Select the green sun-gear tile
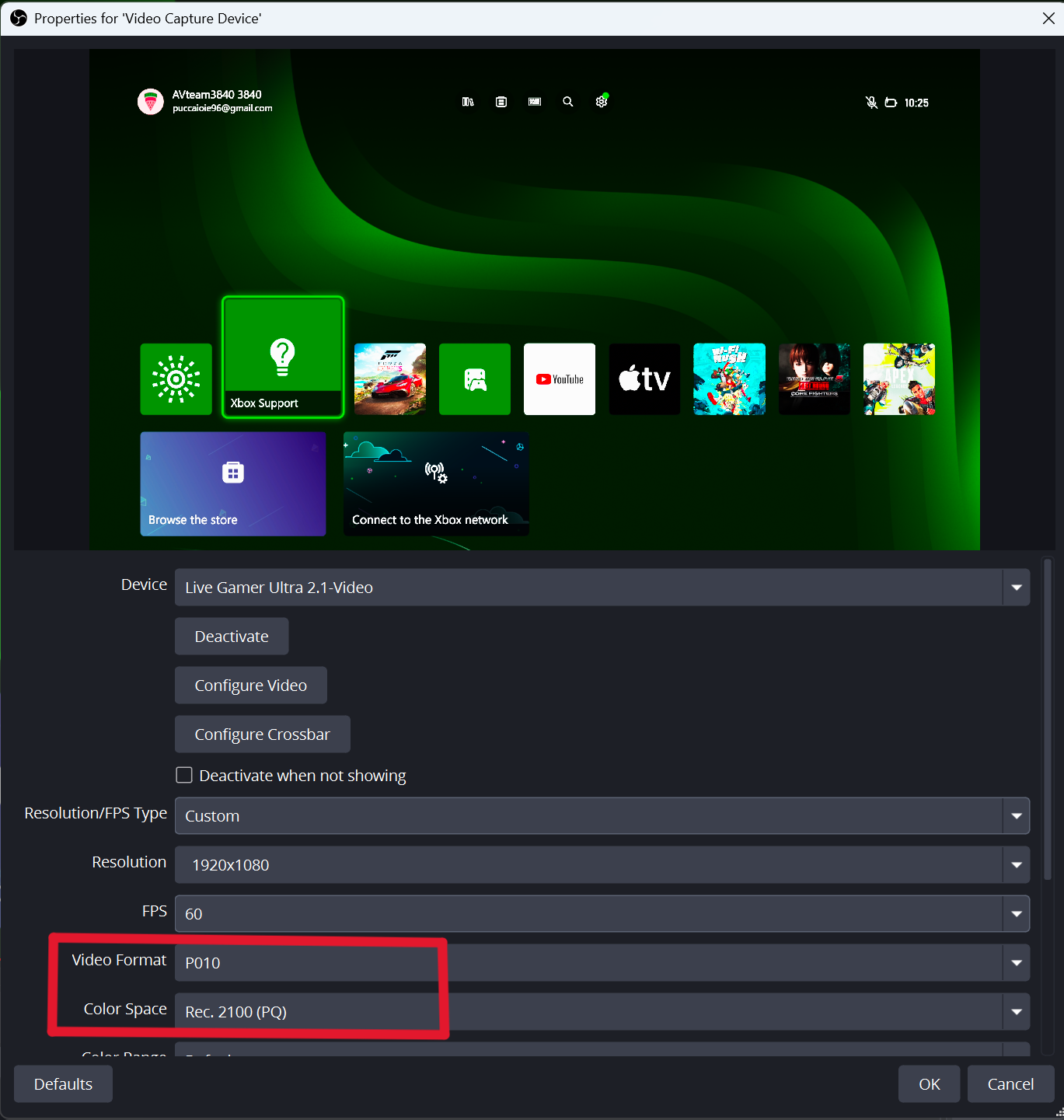Image resolution: width=1064 pixels, height=1120 pixels. pyautogui.click(x=176, y=379)
